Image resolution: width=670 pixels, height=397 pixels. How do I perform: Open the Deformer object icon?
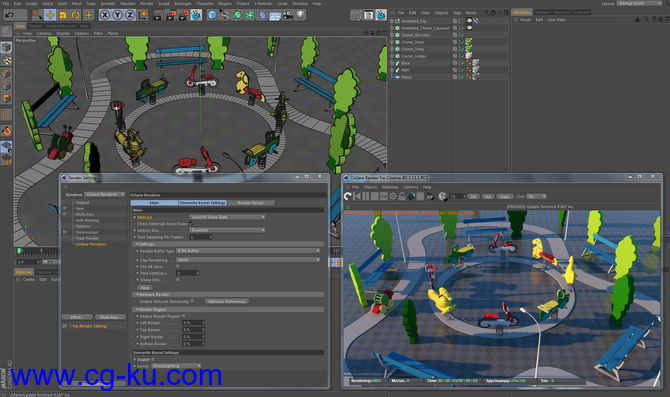(263, 15)
